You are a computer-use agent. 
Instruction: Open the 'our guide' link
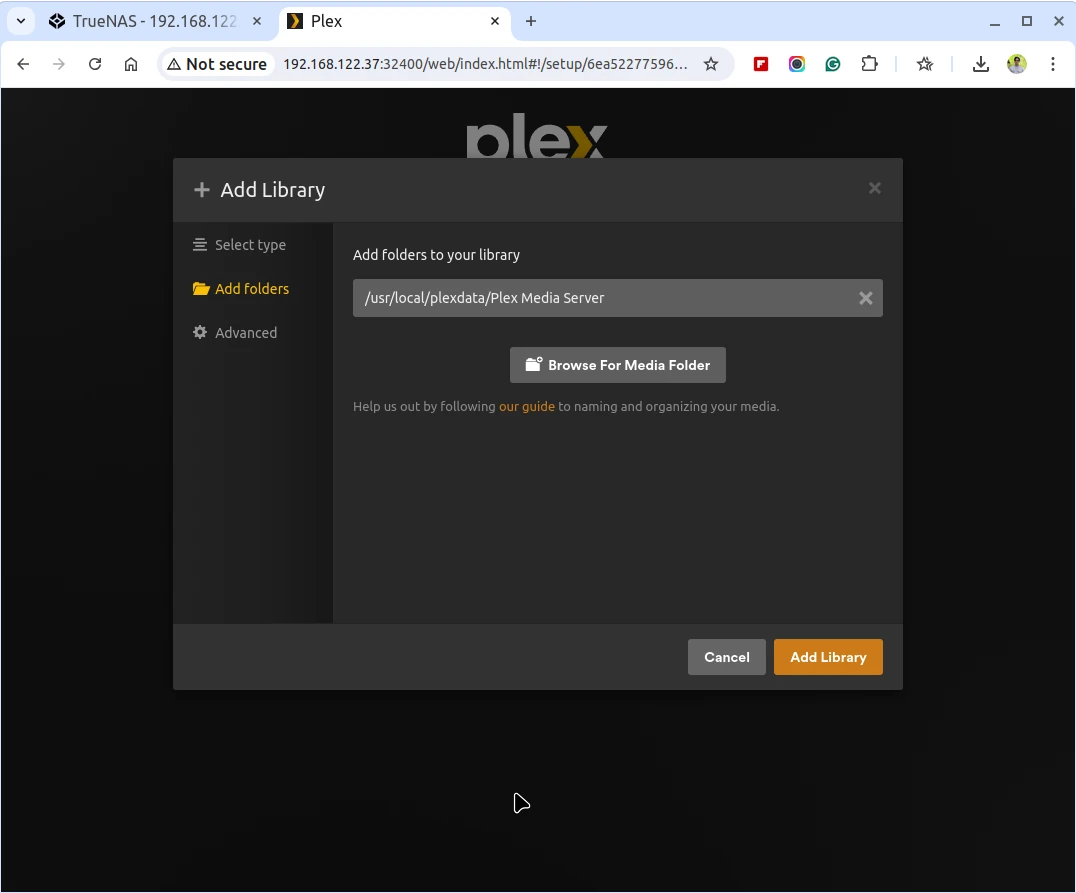[526, 406]
